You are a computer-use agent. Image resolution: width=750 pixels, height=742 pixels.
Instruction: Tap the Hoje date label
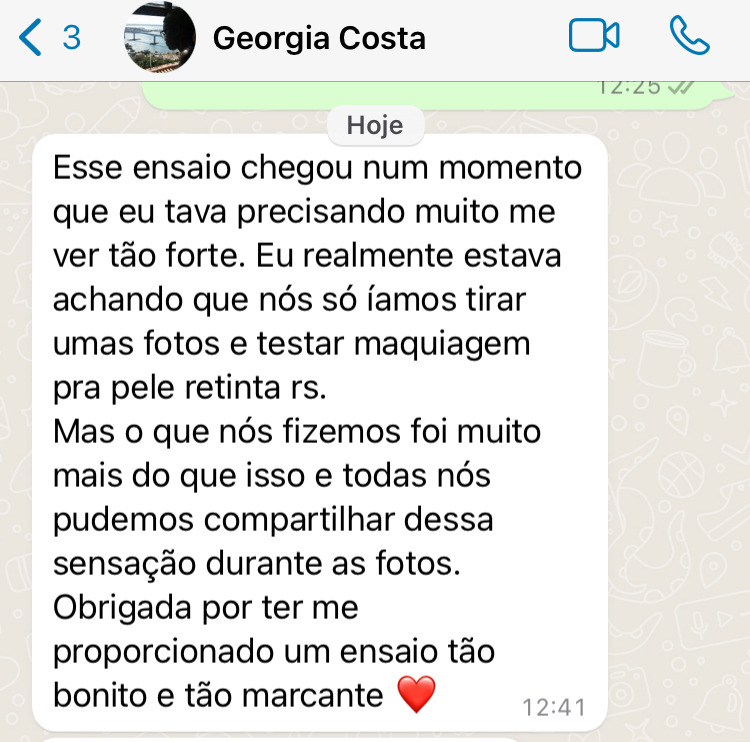375,125
